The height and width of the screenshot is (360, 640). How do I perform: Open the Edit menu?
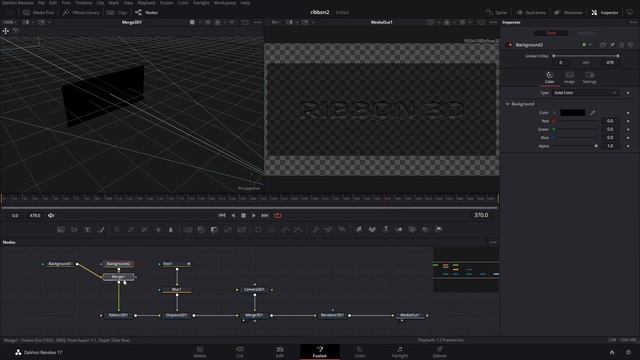(53, 3)
